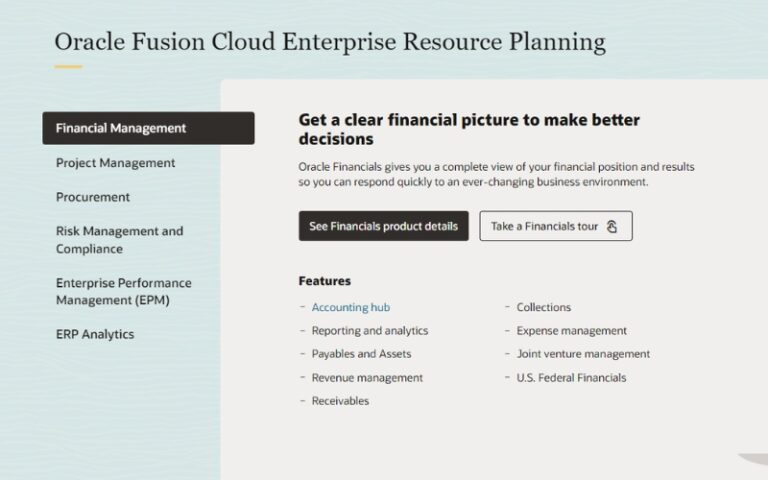This screenshot has width=768, height=480.
Task: Open Enterprise Performance Management (EPM) tab
Action: click(x=124, y=291)
